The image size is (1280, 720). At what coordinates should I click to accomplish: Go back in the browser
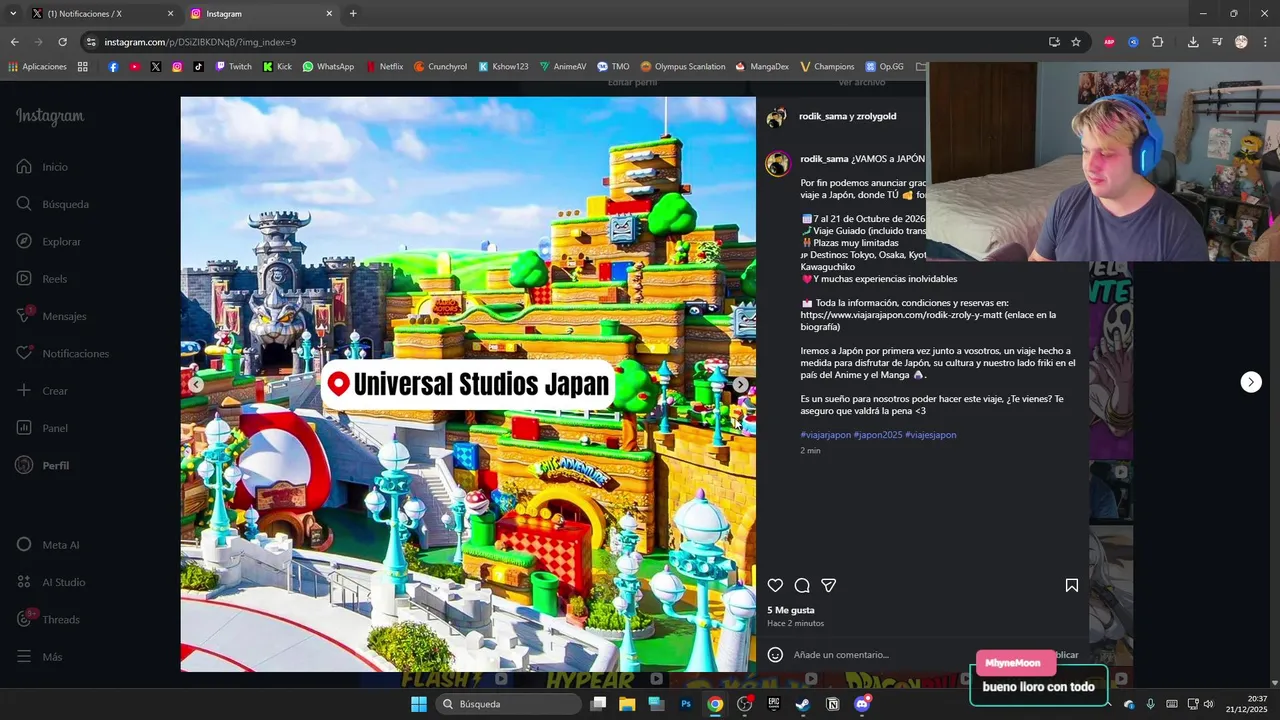(x=14, y=42)
